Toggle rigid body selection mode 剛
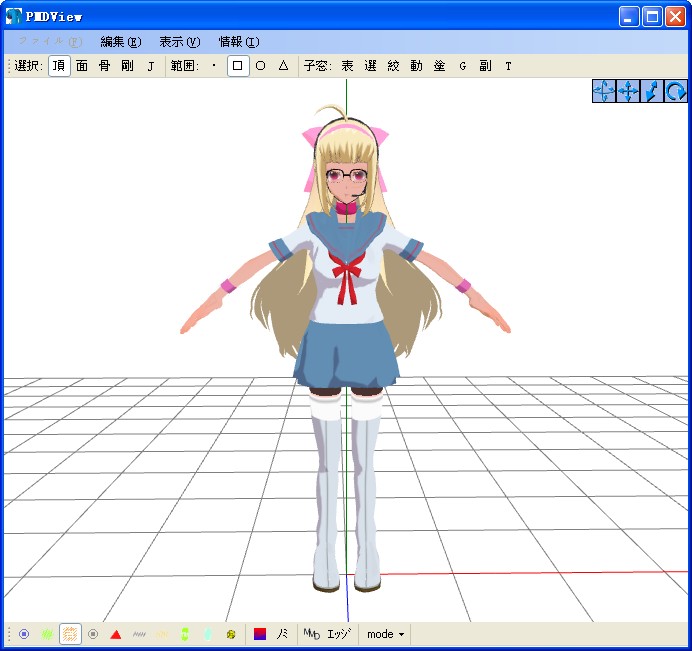Image resolution: width=692 pixels, height=651 pixels. coord(128,66)
